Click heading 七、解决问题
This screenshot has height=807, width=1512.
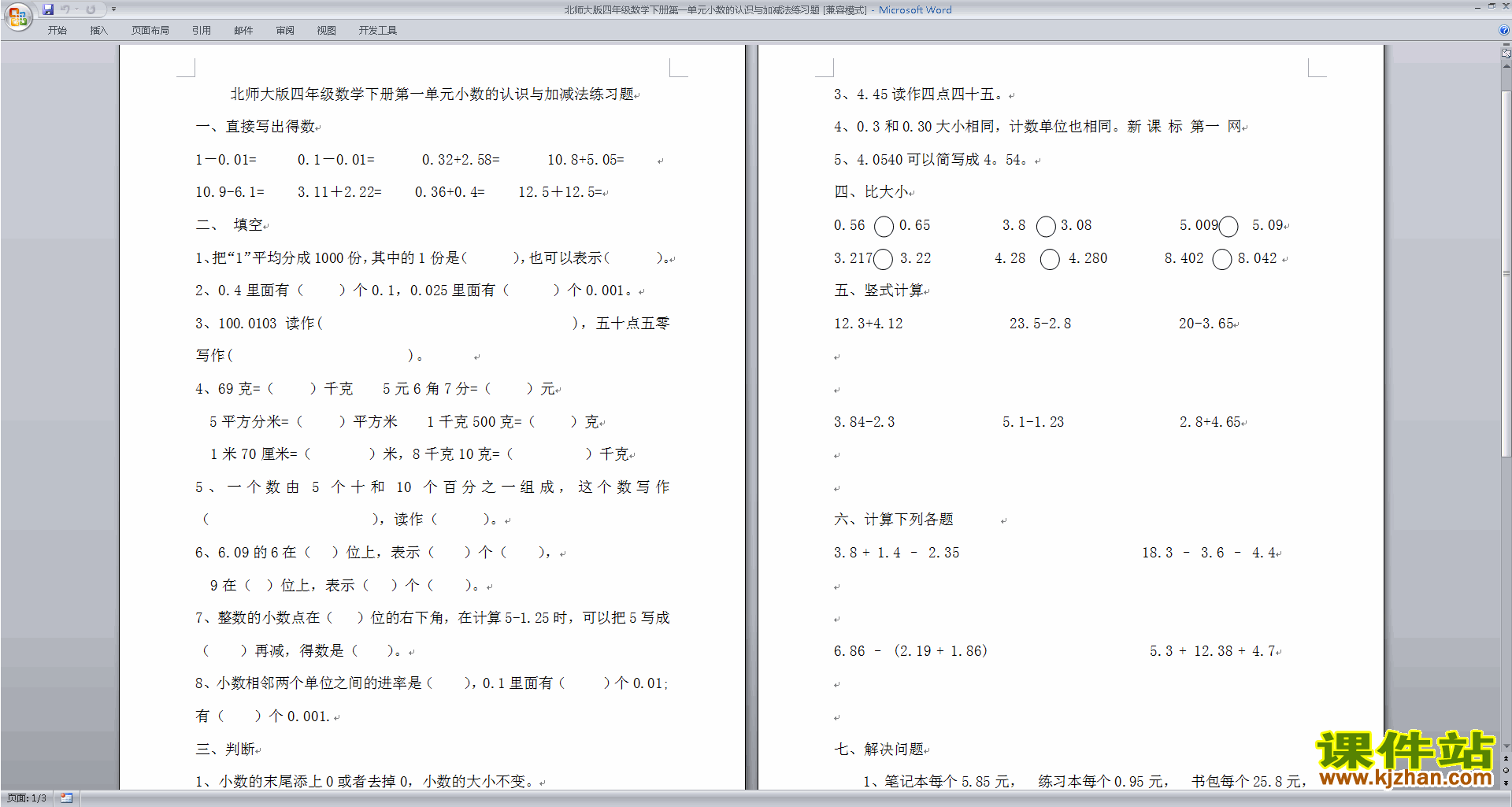(x=880, y=750)
